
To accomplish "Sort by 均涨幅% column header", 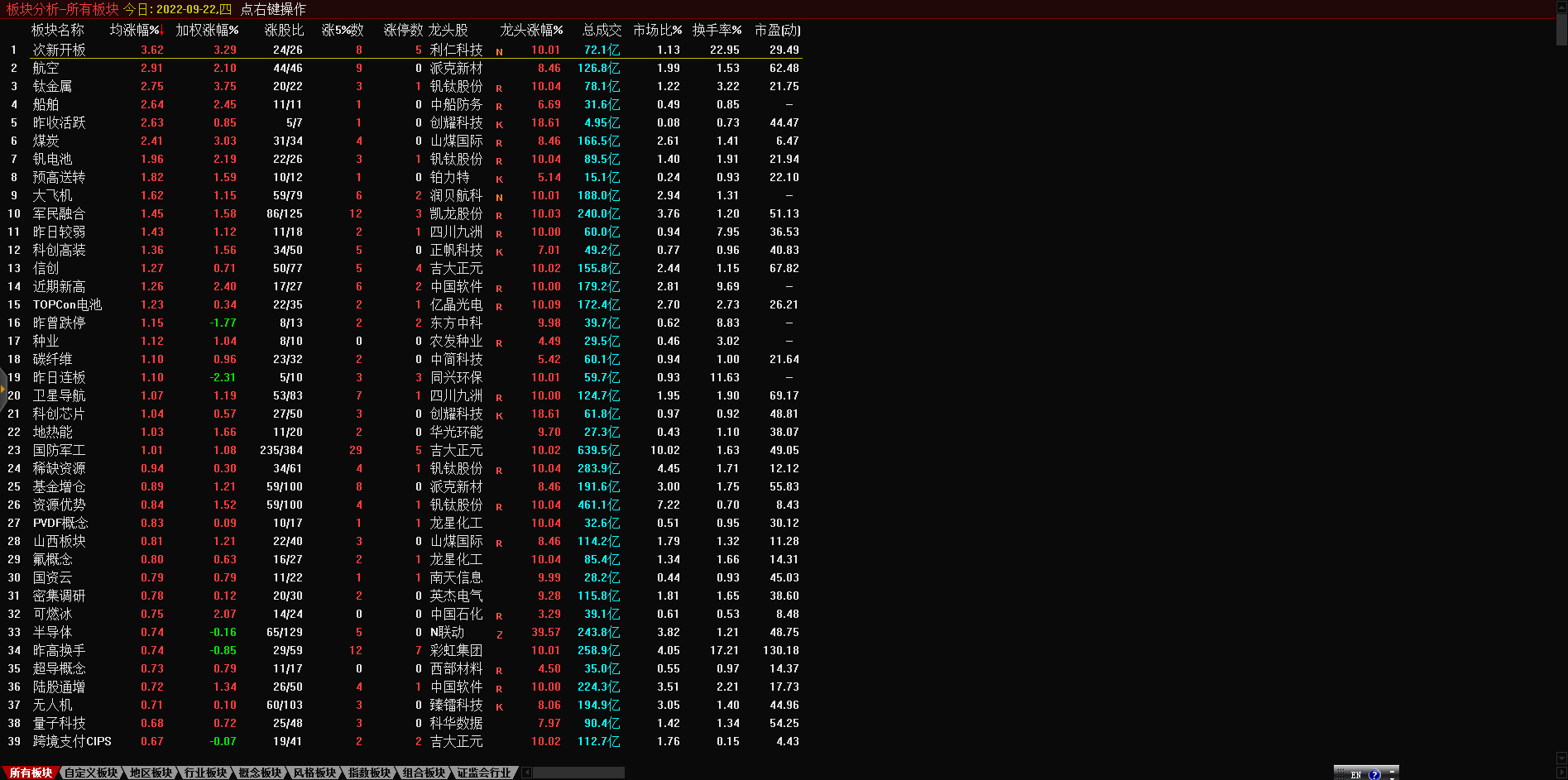I will 136,30.
